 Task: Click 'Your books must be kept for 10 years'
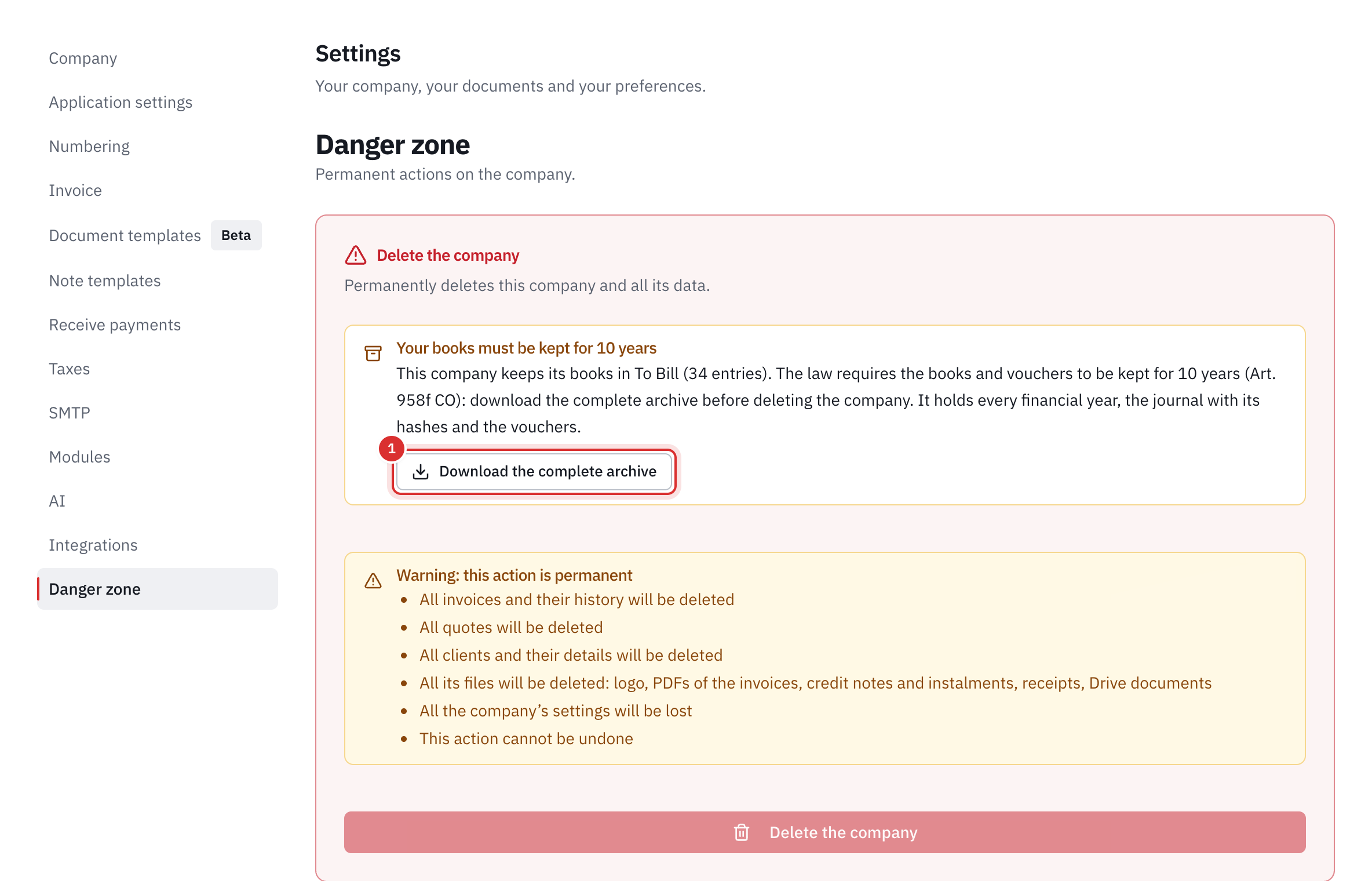click(x=526, y=348)
